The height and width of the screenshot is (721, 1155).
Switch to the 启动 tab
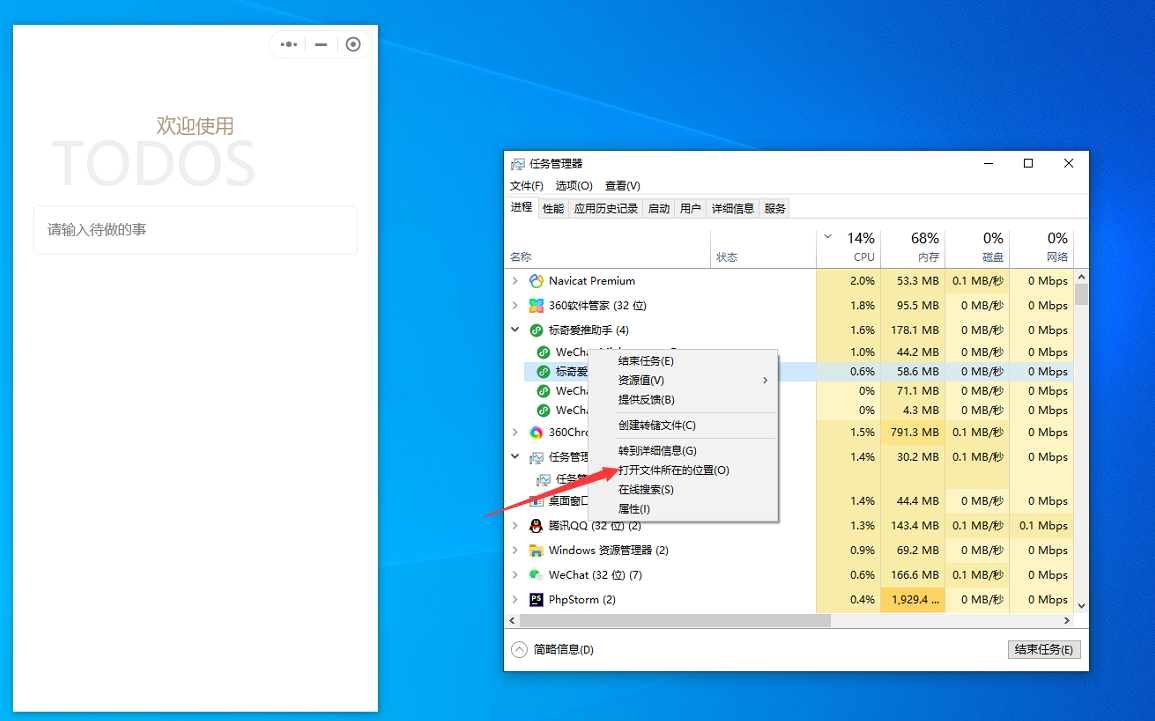(659, 208)
